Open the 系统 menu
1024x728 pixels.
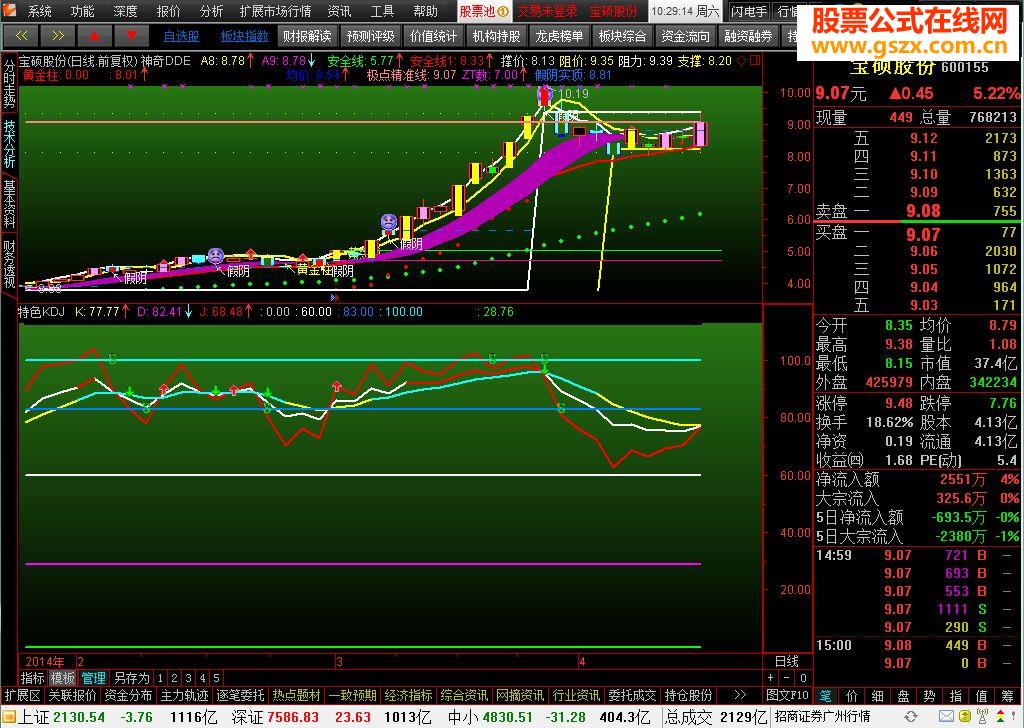[x=39, y=11]
